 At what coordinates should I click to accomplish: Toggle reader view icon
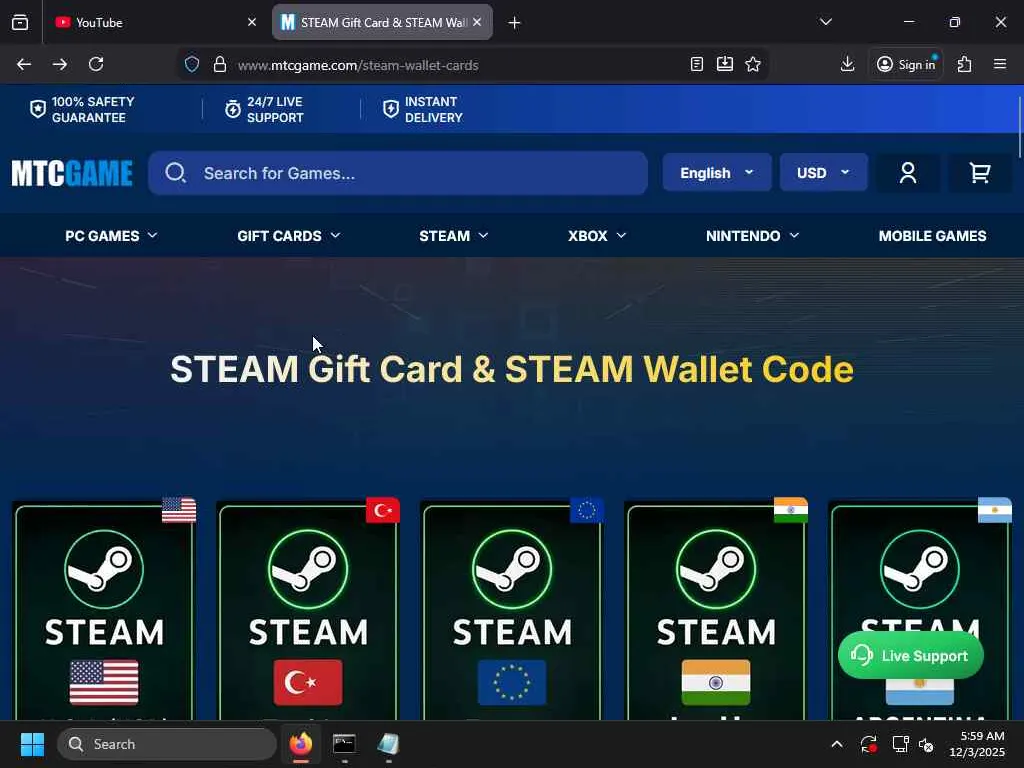[697, 64]
